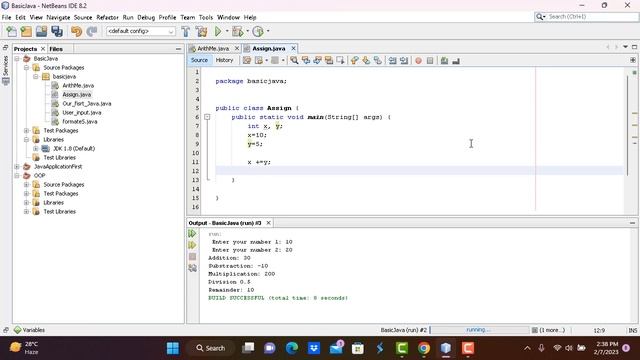Click Shift Line Left in editor toolbar

point(392,60)
